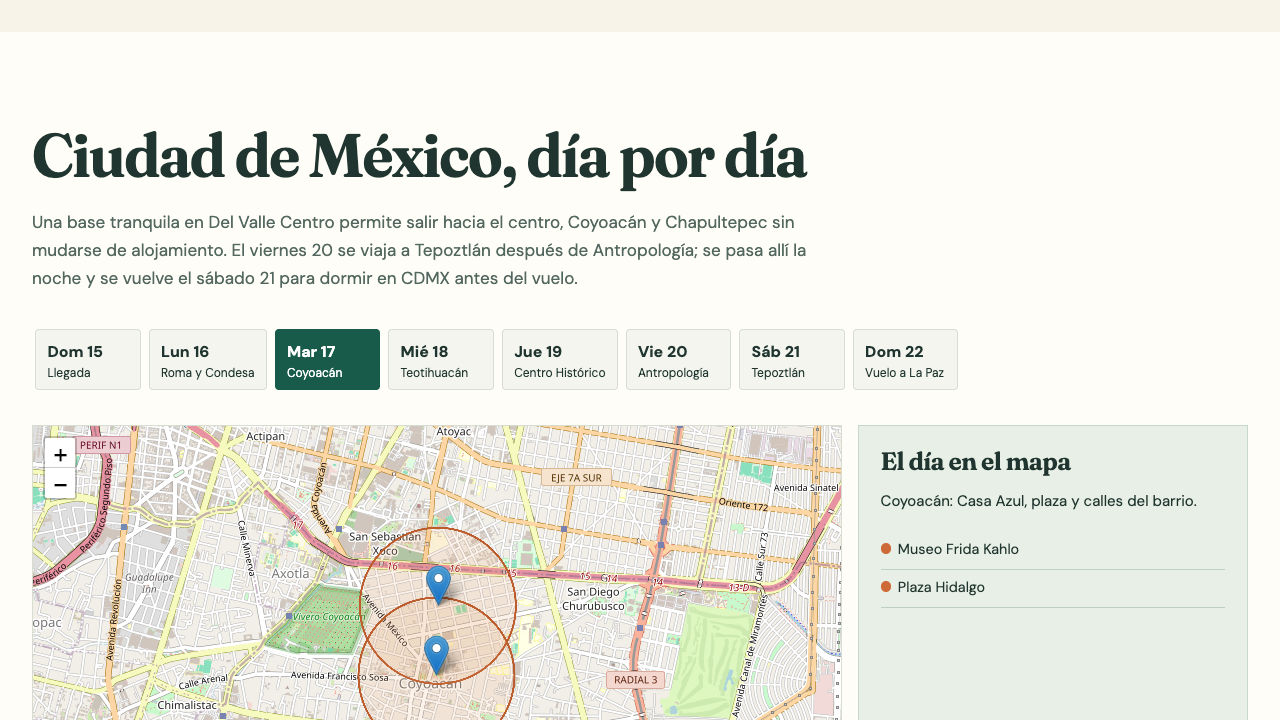The height and width of the screenshot is (720, 1280).
Task: Click the PERIF N1 road label
Action: pos(101,445)
